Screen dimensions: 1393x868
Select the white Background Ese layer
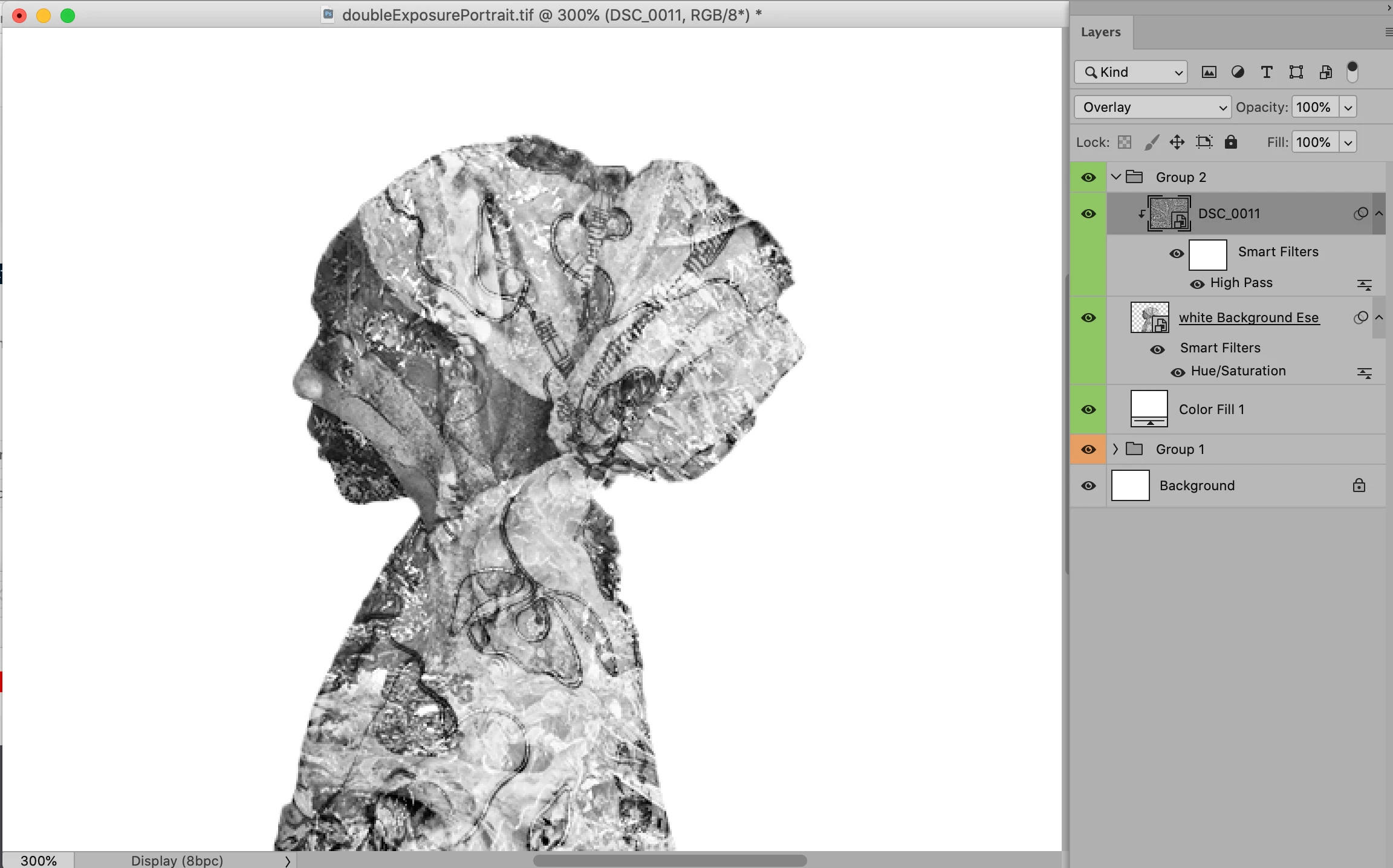[x=1249, y=318]
